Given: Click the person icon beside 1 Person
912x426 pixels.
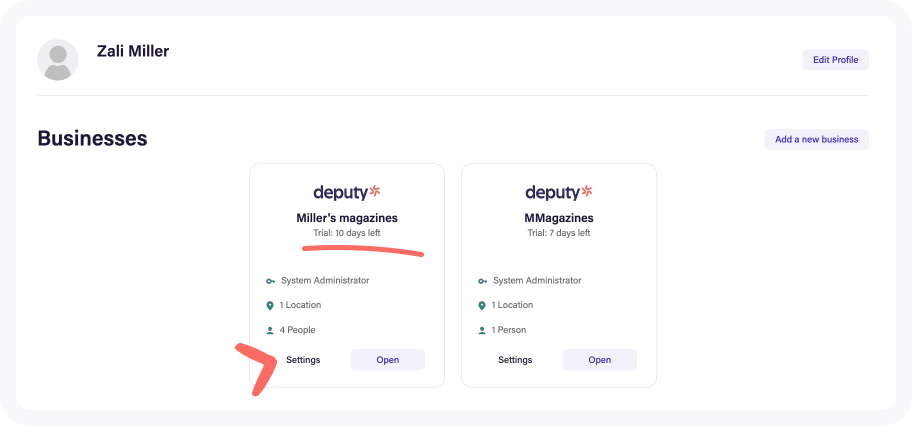Looking at the screenshot, I should point(482,331).
